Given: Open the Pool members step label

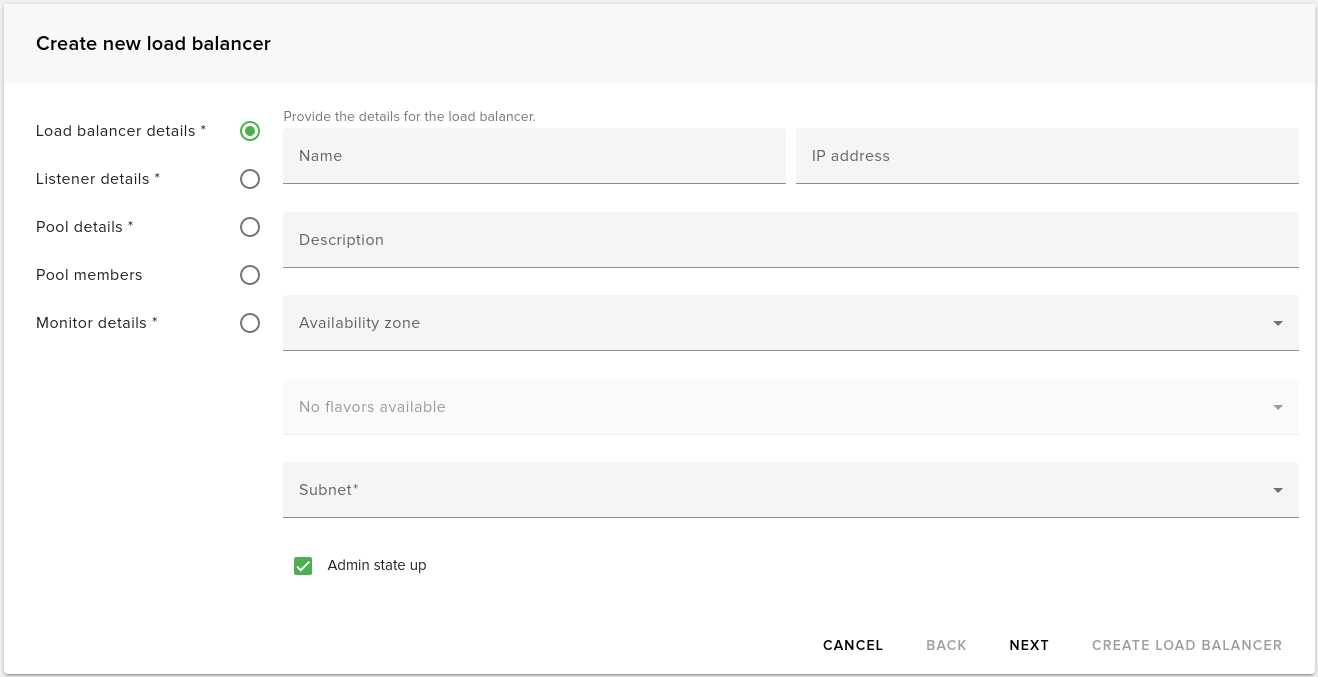Looking at the screenshot, I should pos(89,275).
